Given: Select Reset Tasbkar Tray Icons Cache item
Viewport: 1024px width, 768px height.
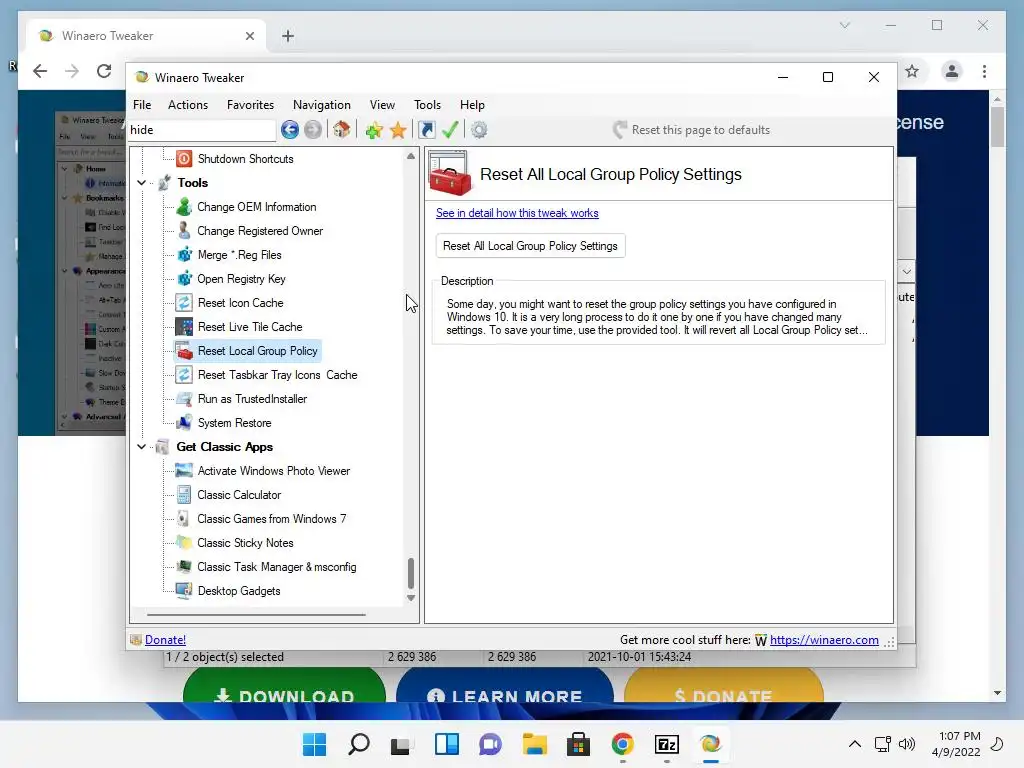Looking at the screenshot, I should click(x=278, y=375).
